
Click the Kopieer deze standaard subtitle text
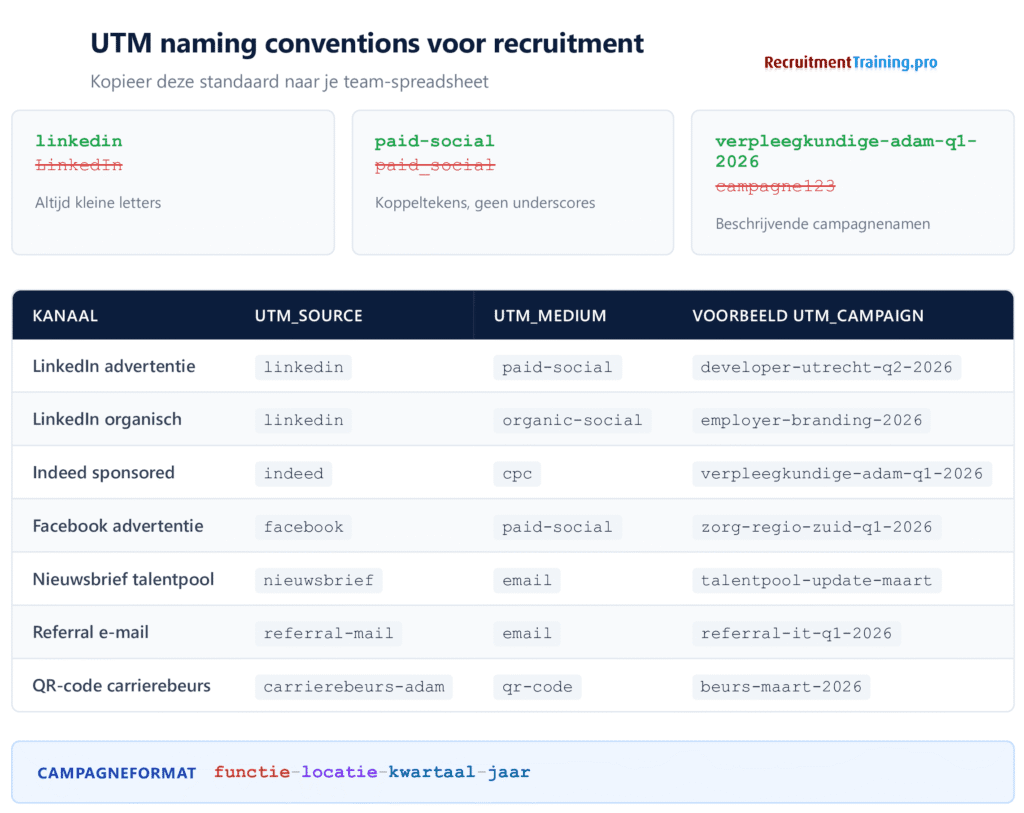pyautogui.click(x=287, y=82)
